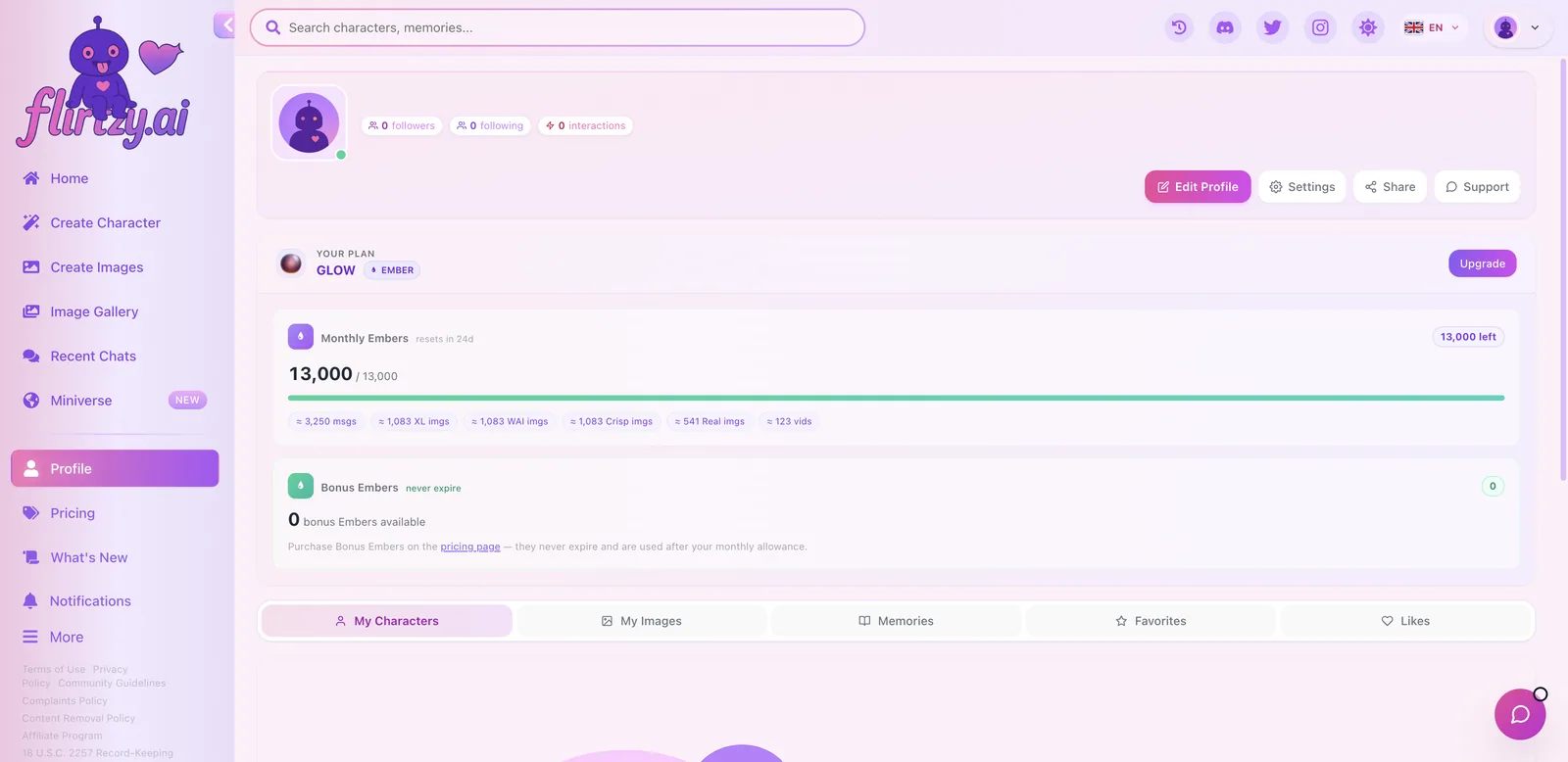Click the NEW badge beside Miniverse
Viewport: 1568px width, 762px height.
[187, 400]
